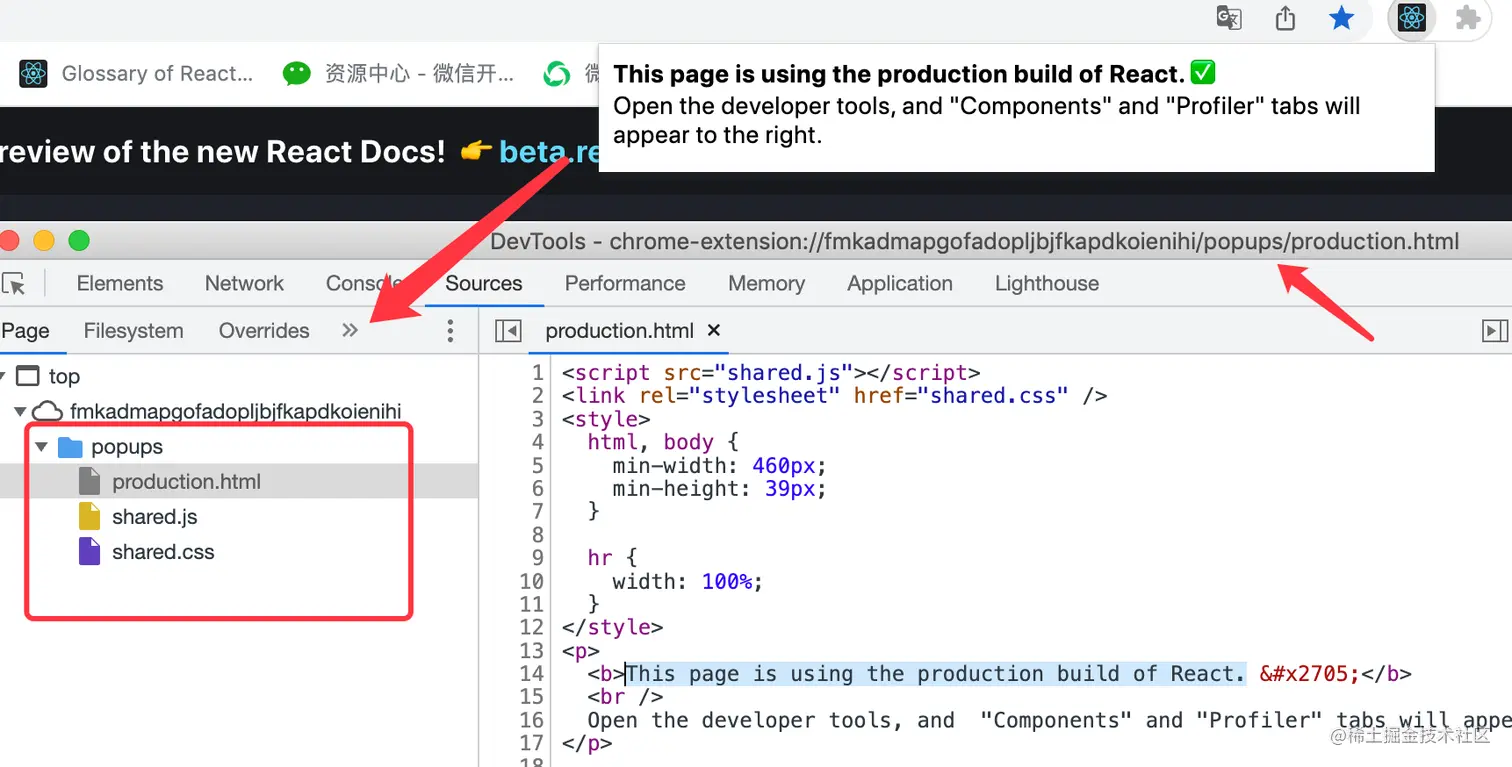Select the Page navigator tab

pyautogui.click(x=25, y=331)
